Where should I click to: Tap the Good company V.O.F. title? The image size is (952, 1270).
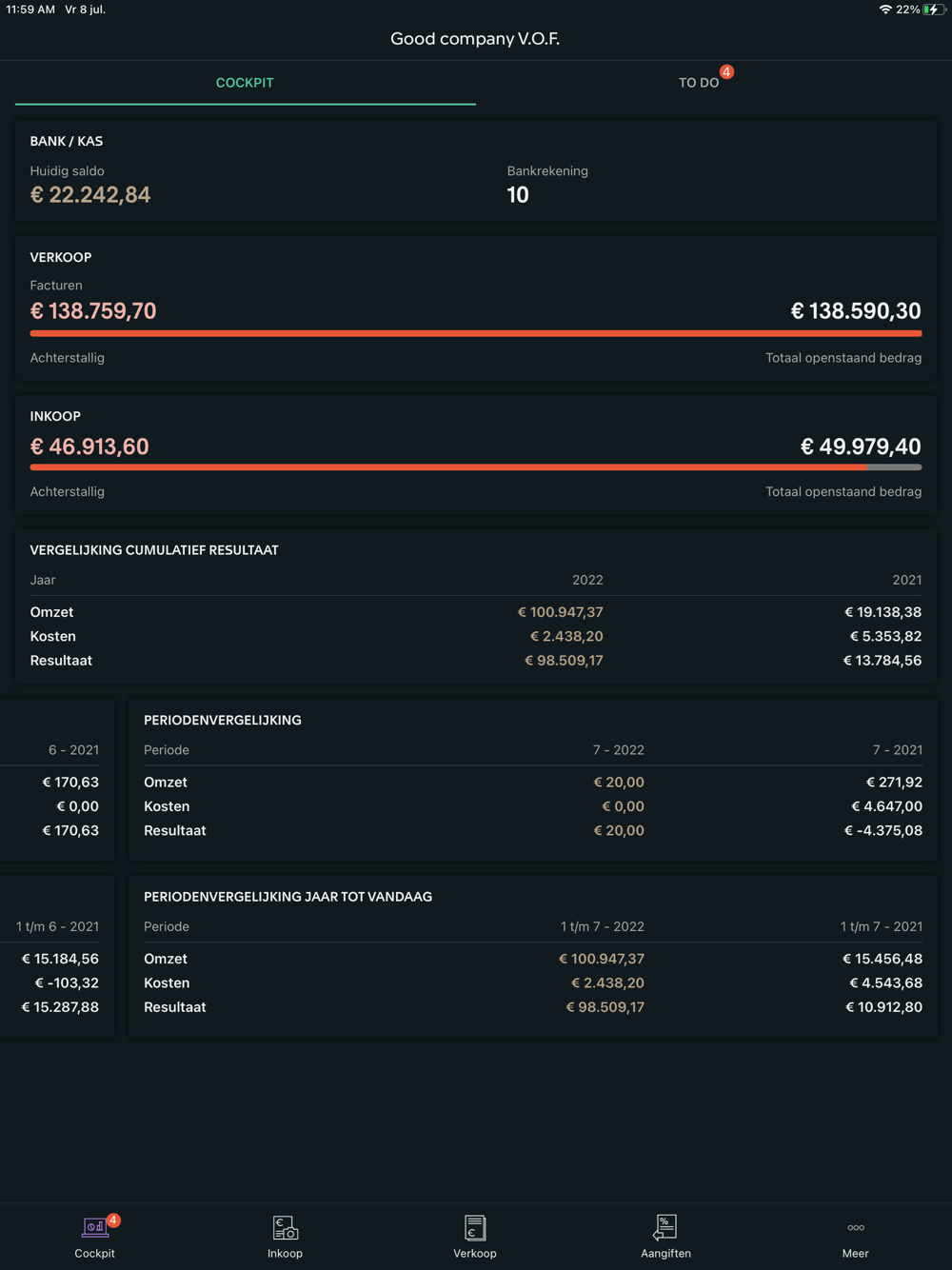point(475,39)
